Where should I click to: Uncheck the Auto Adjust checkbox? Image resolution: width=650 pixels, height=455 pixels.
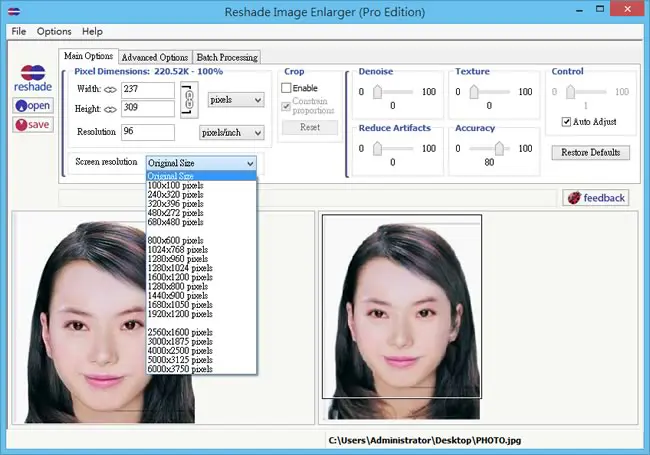pos(566,122)
